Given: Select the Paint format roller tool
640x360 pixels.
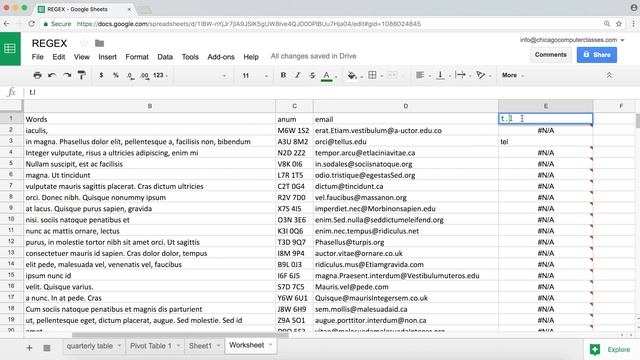Looking at the screenshot, I should pos(82,75).
